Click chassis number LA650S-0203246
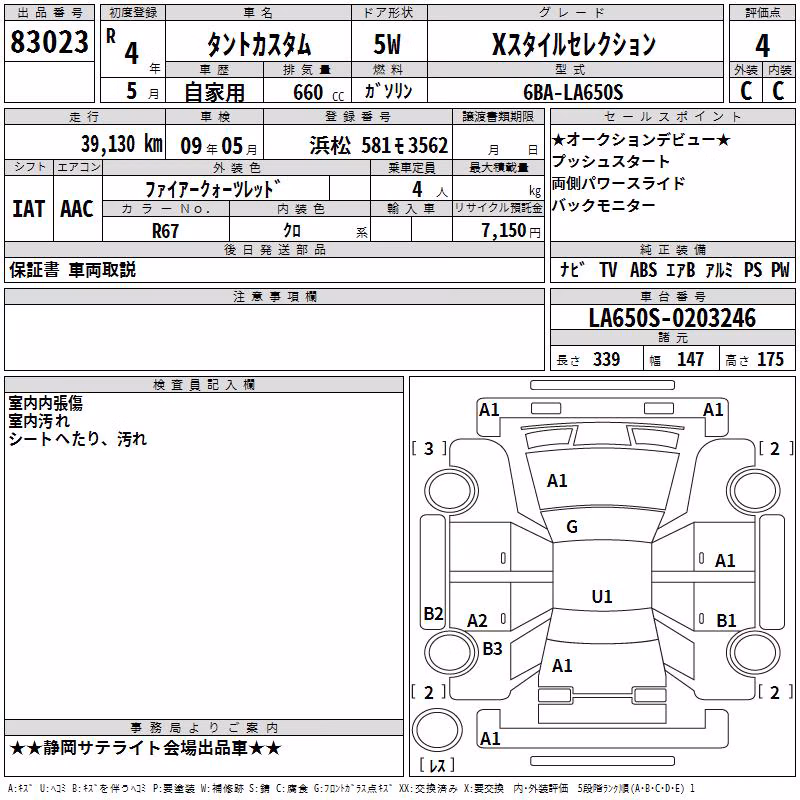 [672, 318]
